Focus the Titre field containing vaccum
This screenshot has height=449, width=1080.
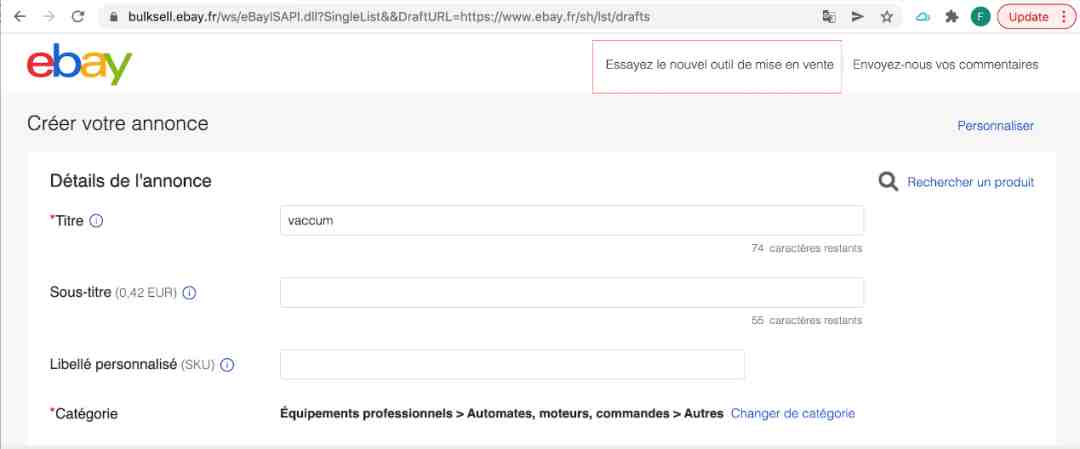pos(572,220)
